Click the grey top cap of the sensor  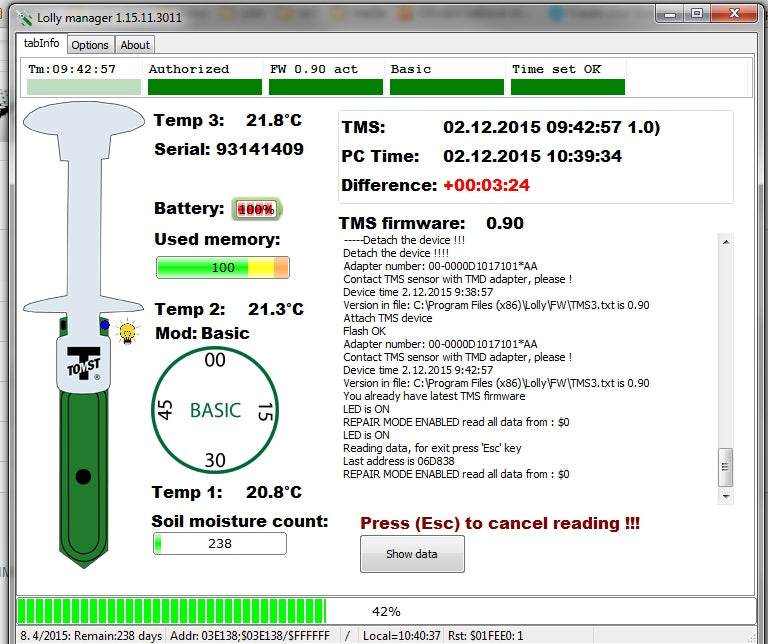tap(84, 120)
